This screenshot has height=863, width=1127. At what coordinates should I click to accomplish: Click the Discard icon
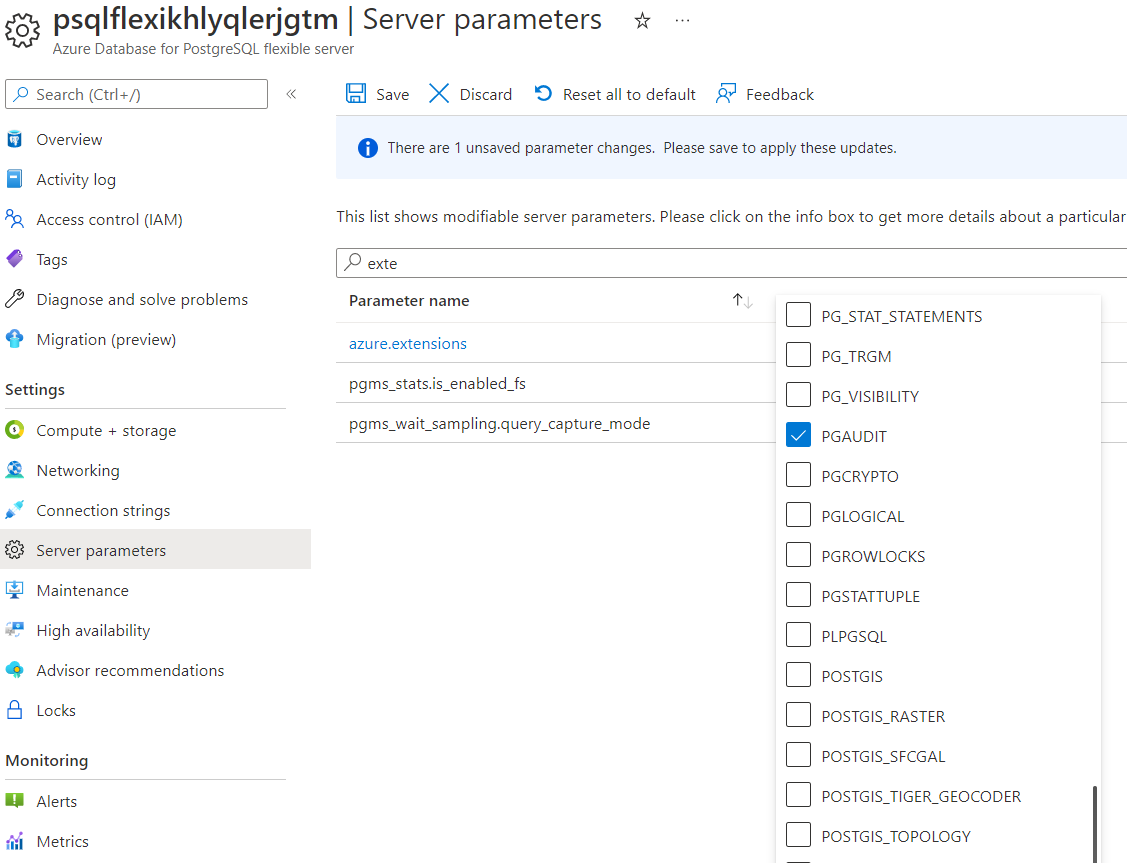tap(438, 93)
